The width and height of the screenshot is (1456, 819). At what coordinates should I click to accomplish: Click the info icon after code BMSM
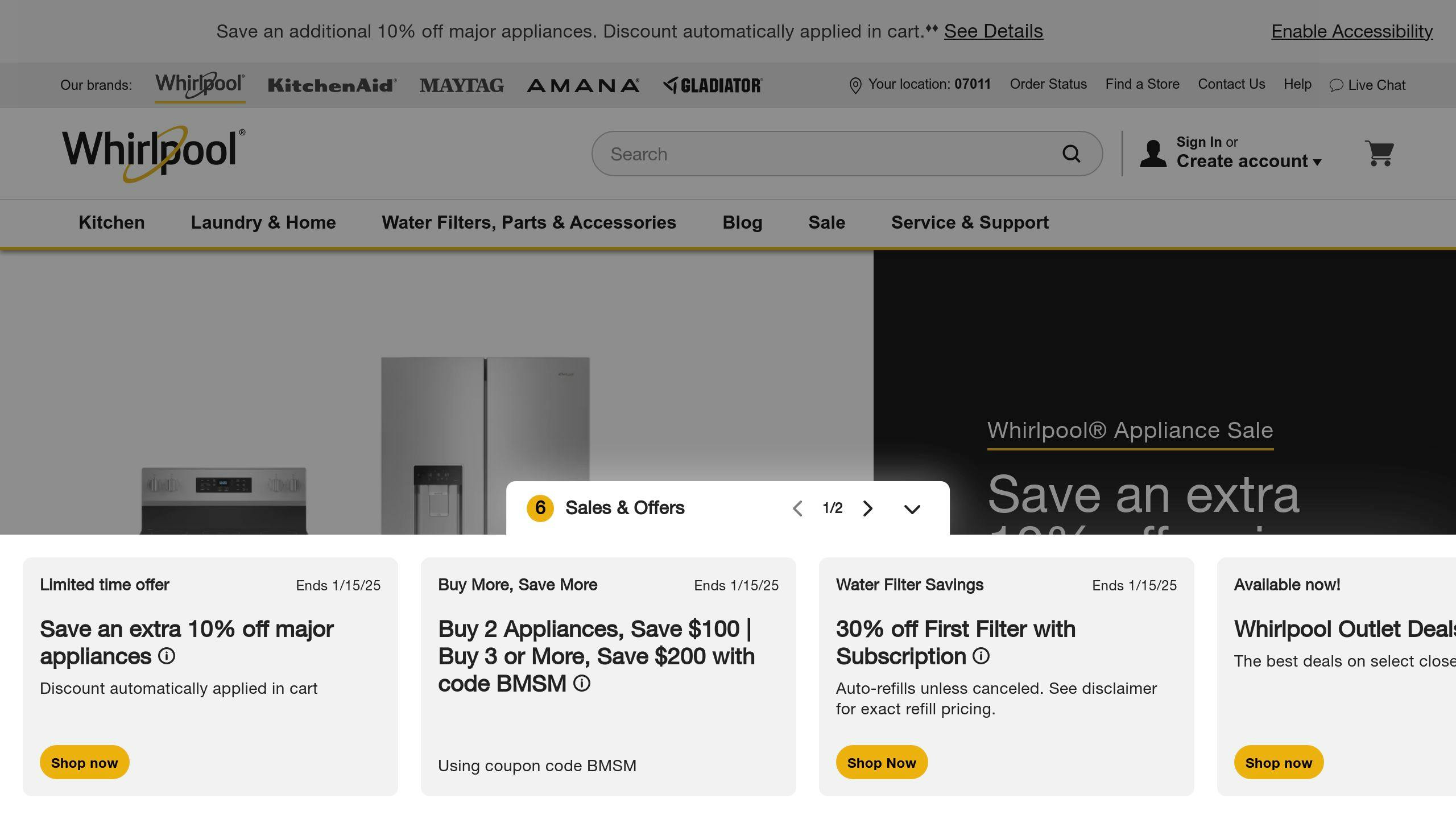(x=582, y=684)
